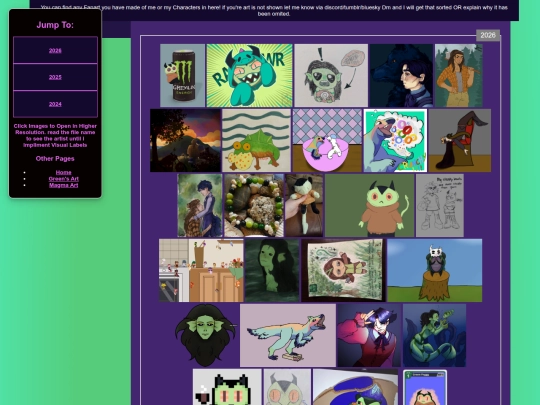
Task: Open the green-faced character in brown sweater image
Action: [x=370, y=205]
